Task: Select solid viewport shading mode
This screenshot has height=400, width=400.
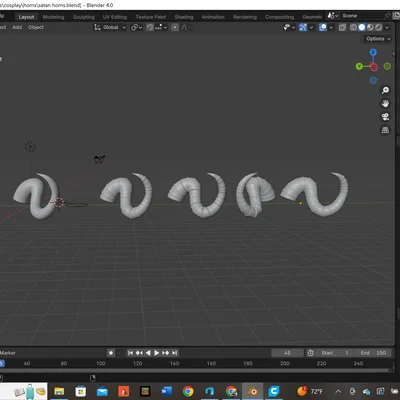Action: click(362, 27)
